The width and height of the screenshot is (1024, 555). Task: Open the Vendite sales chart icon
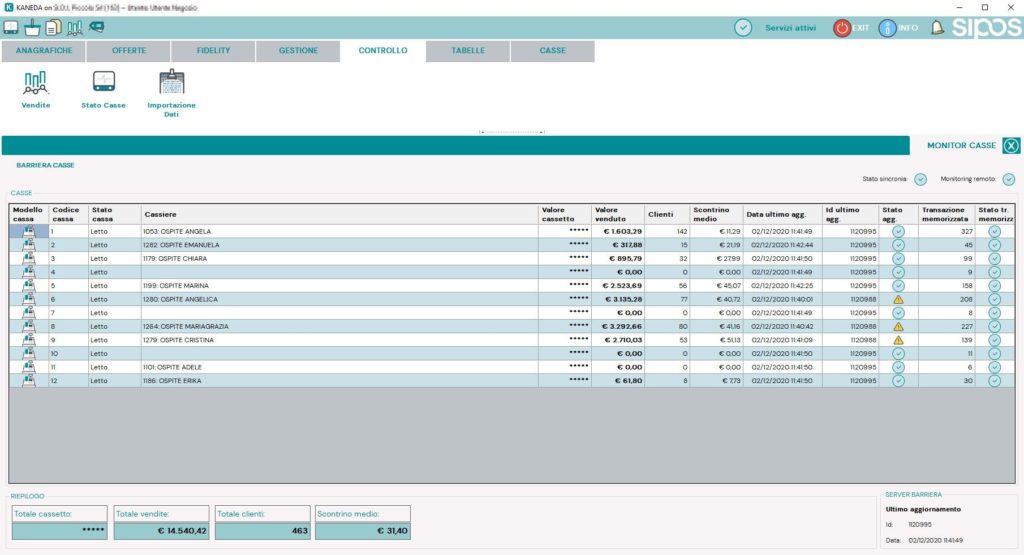[x=36, y=83]
